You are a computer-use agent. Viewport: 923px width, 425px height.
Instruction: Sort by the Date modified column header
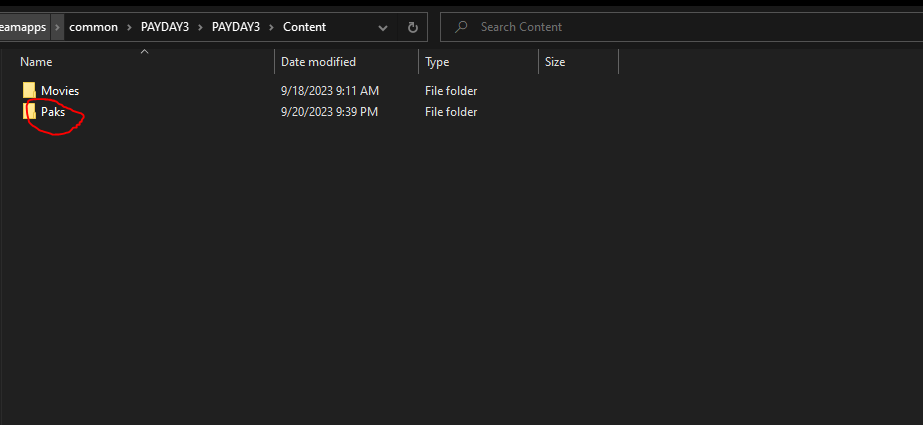click(x=320, y=62)
